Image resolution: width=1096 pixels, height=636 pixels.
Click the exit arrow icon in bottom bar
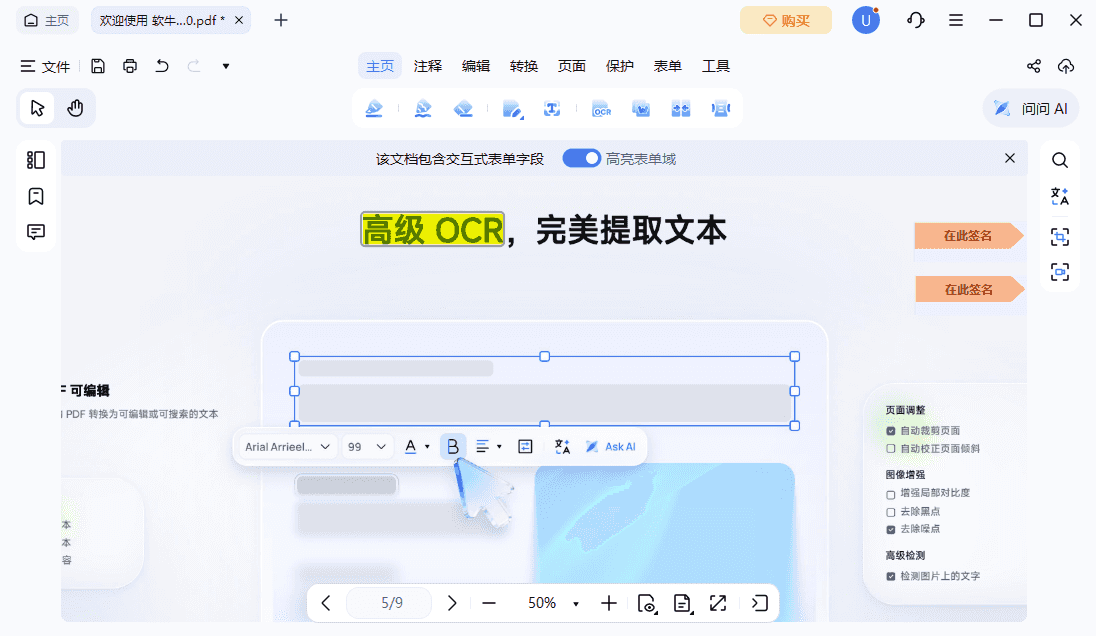pyautogui.click(x=760, y=602)
